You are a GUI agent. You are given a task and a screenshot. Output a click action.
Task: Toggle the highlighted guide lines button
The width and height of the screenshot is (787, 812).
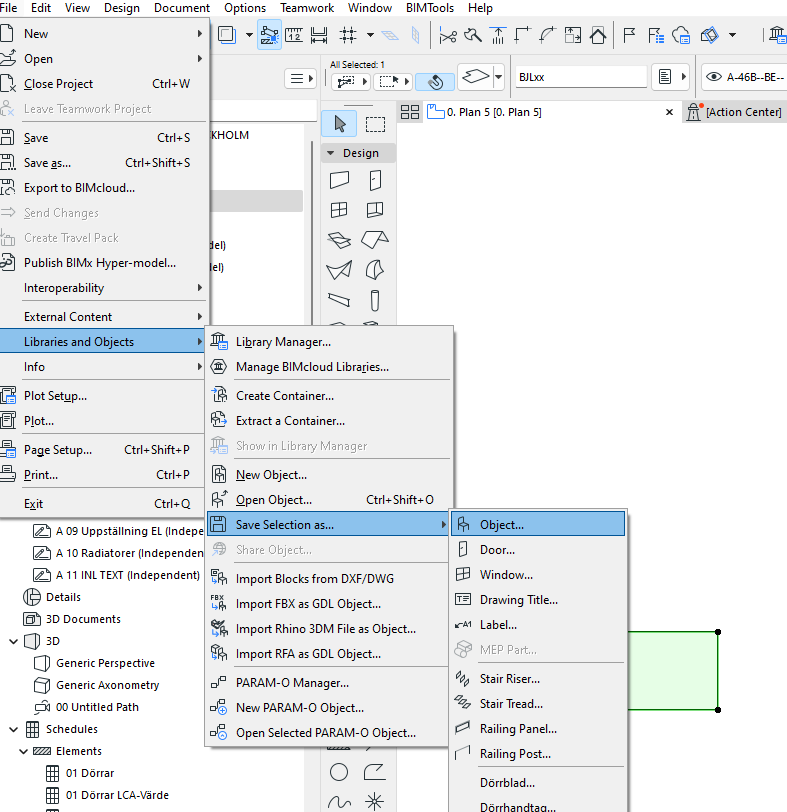point(270,35)
